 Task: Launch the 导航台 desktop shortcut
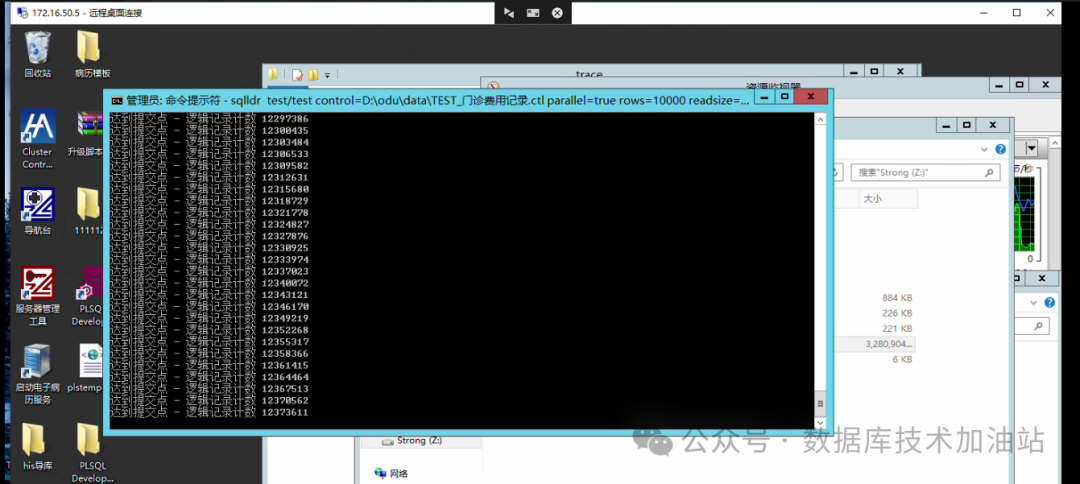point(37,211)
